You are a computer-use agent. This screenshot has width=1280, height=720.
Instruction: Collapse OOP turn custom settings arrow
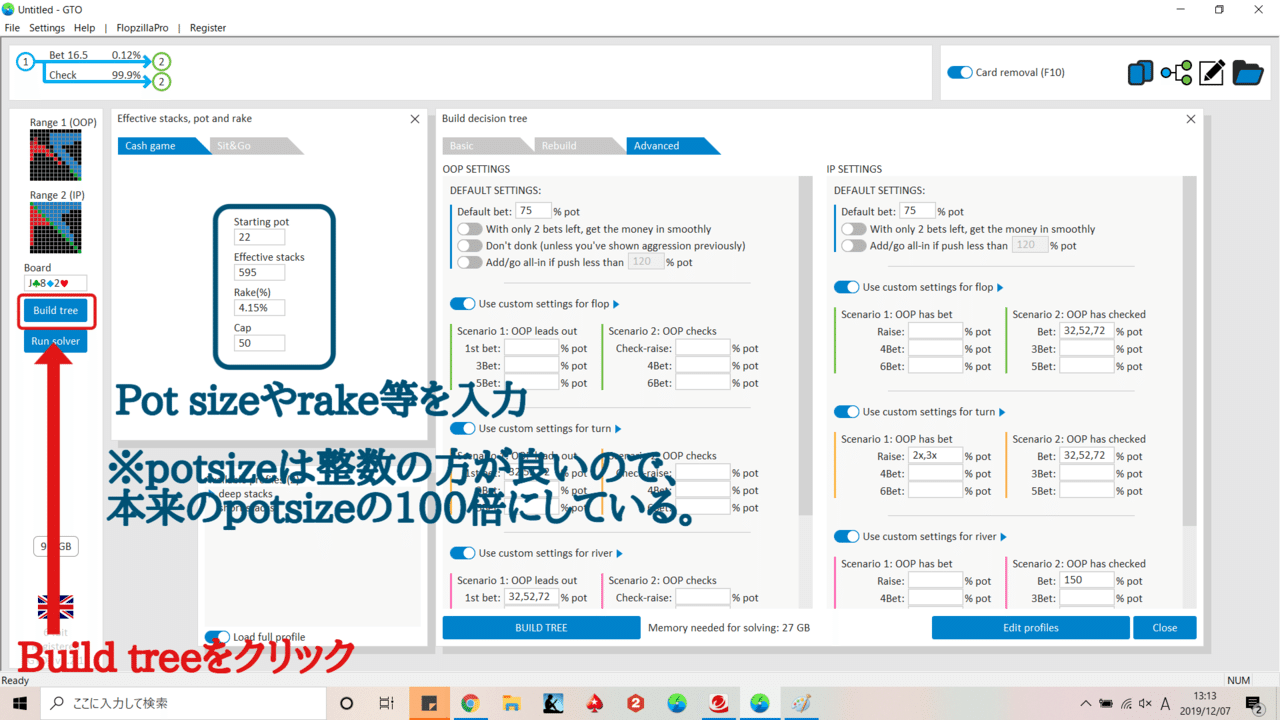616,429
